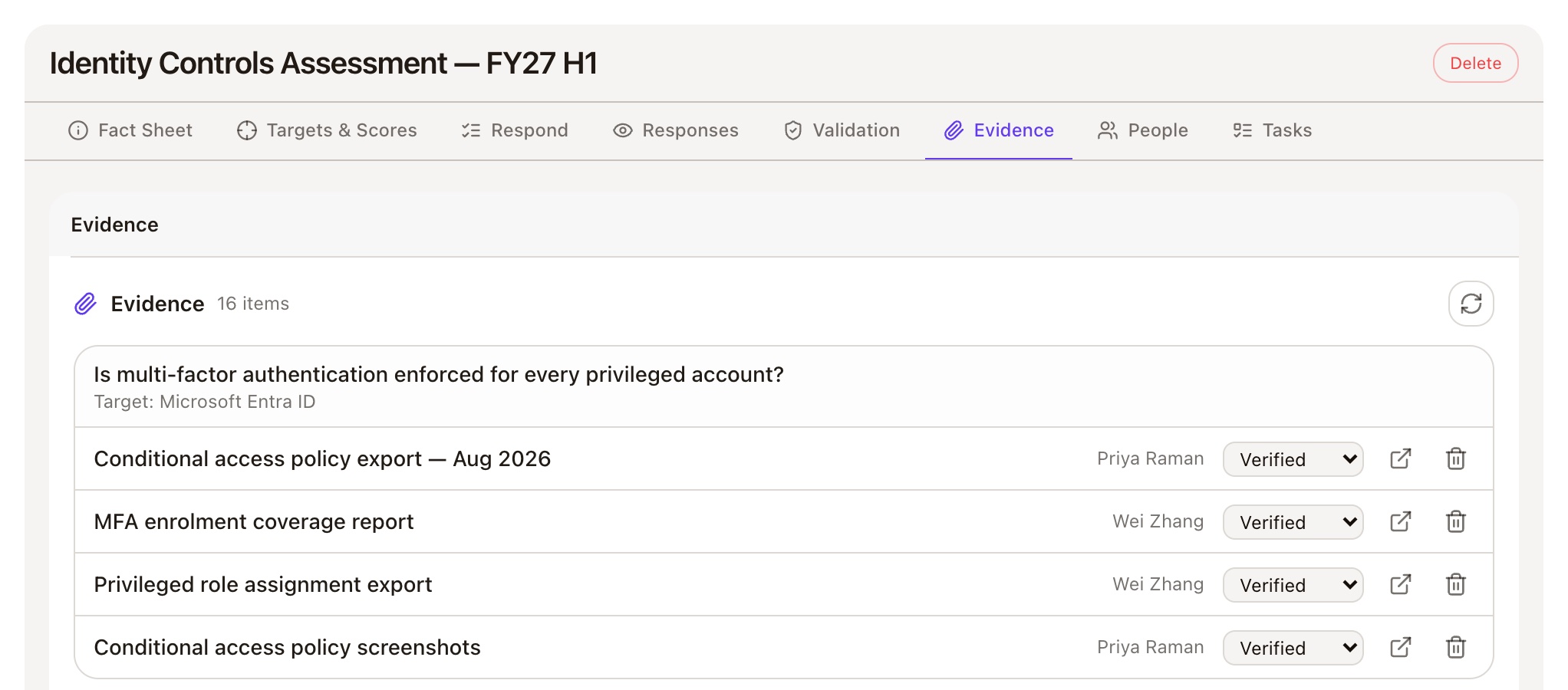Switch to the Fact Sheet tab
The width and height of the screenshot is (1568, 690).
coord(130,130)
